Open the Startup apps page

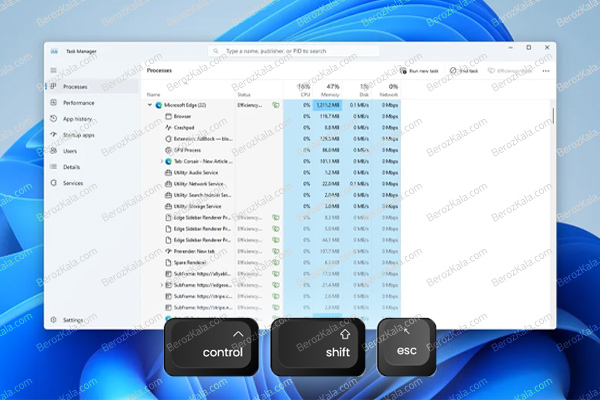tap(92, 135)
